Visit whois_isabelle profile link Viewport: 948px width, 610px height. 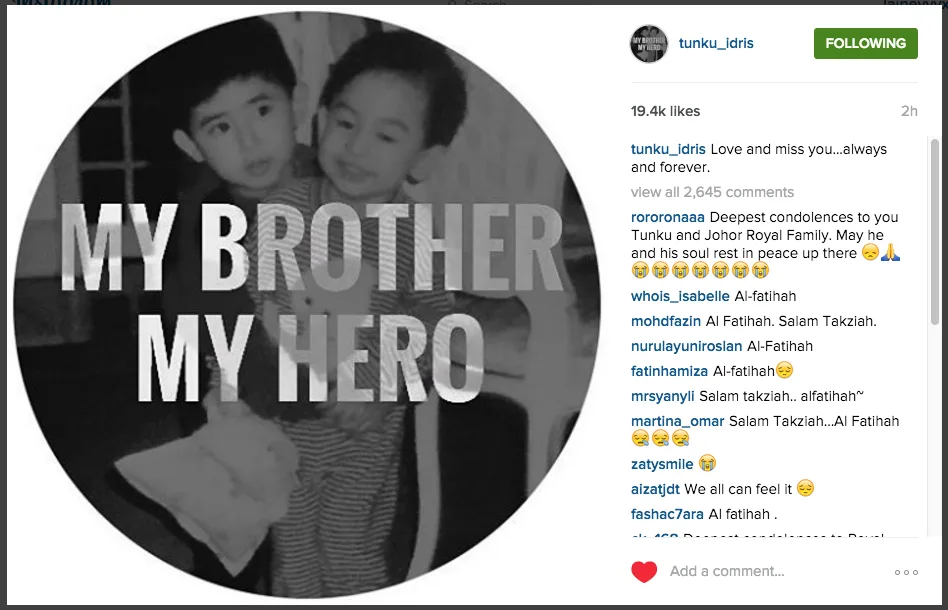coord(680,296)
